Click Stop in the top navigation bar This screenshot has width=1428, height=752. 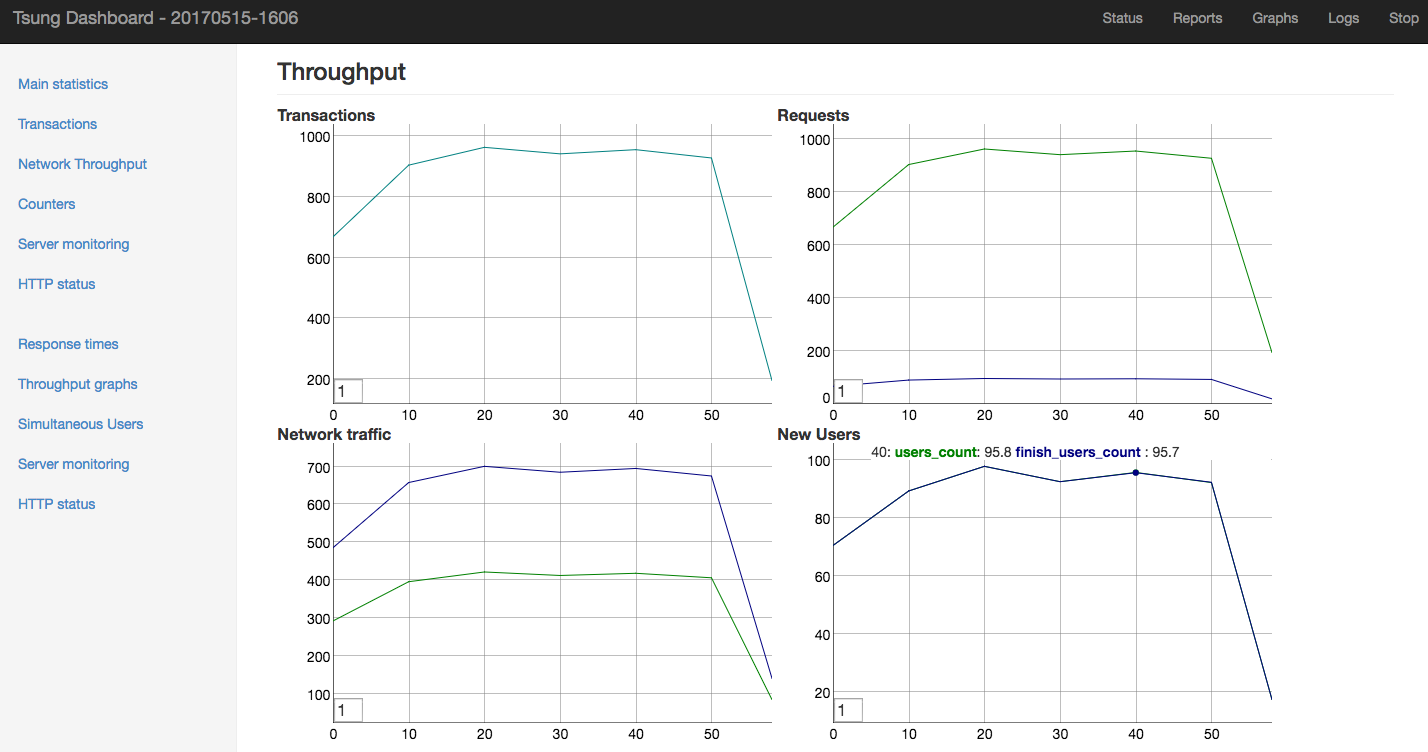(1402, 18)
